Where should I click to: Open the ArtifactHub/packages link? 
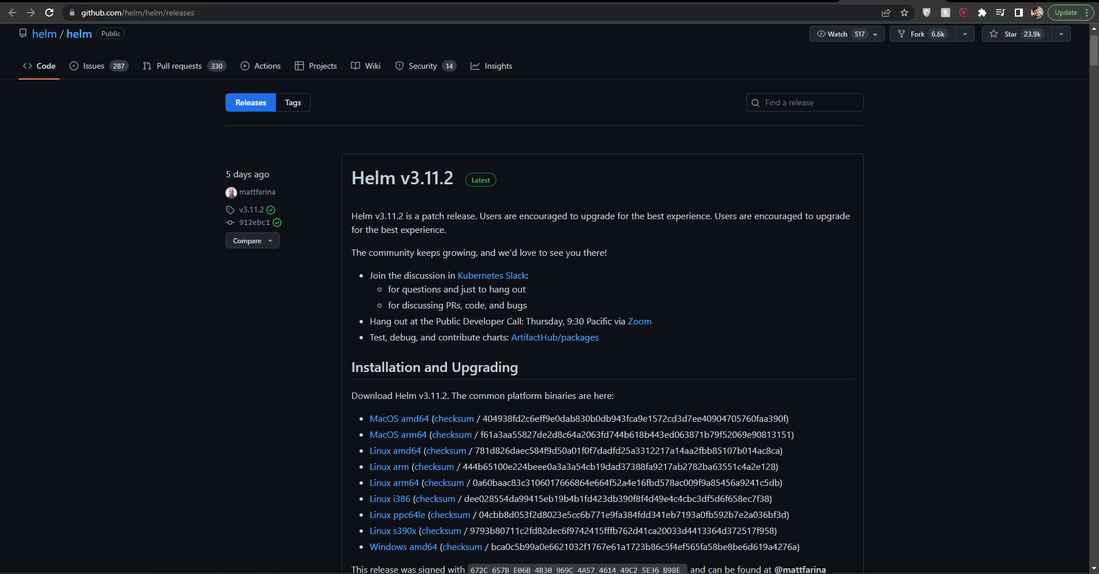coord(554,337)
